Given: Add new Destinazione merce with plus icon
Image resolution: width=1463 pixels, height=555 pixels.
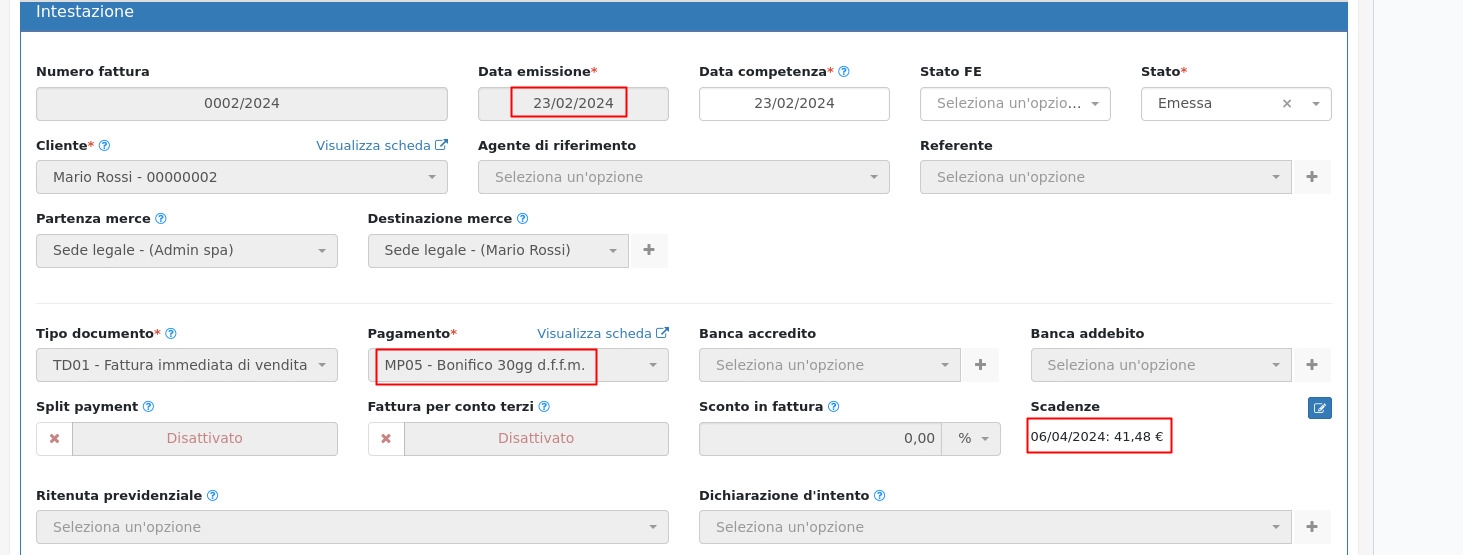Looking at the screenshot, I should point(648,251).
